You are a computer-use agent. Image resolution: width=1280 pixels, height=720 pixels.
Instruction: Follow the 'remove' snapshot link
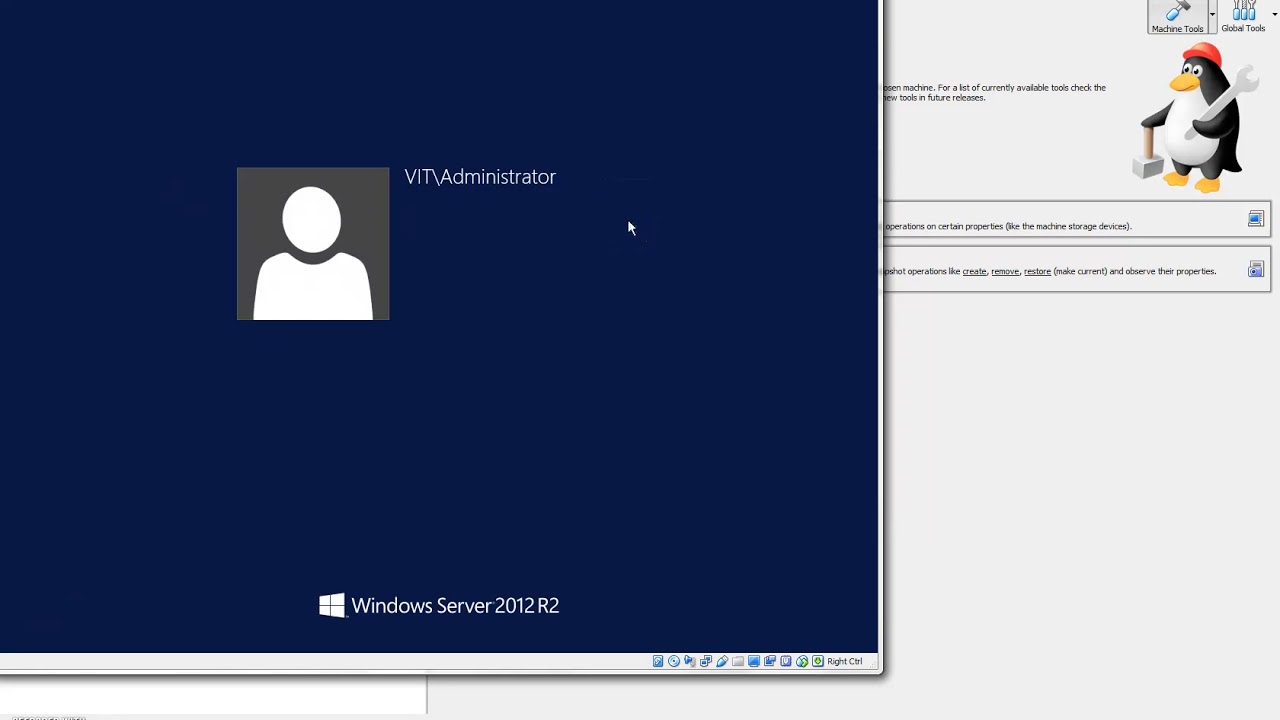[1005, 271]
